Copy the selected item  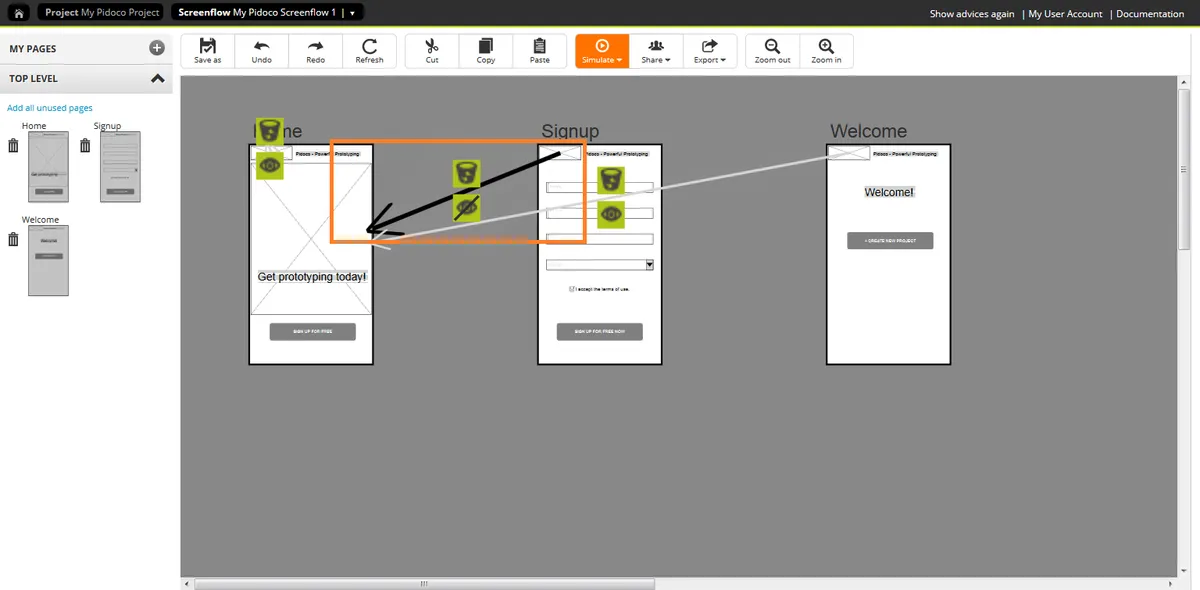[486, 51]
